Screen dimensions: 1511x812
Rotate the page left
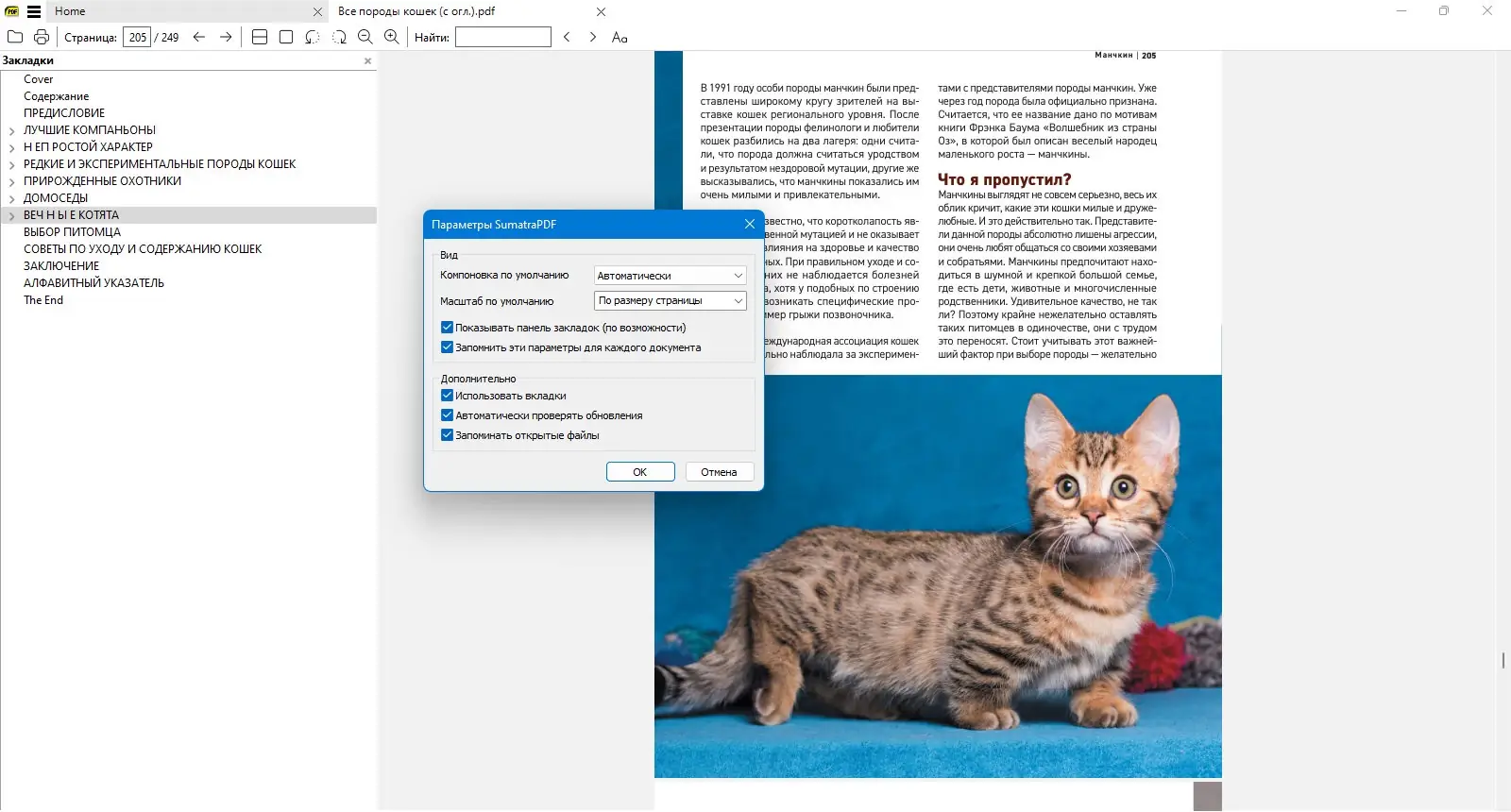pyautogui.click(x=313, y=37)
